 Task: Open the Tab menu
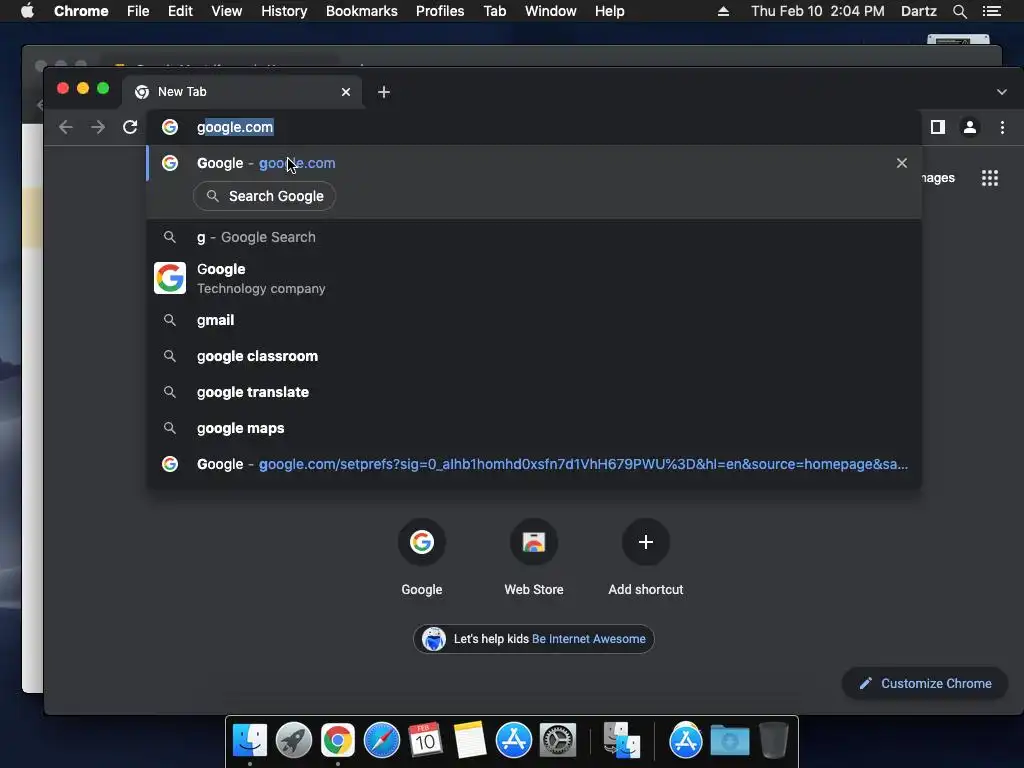[x=494, y=11]
